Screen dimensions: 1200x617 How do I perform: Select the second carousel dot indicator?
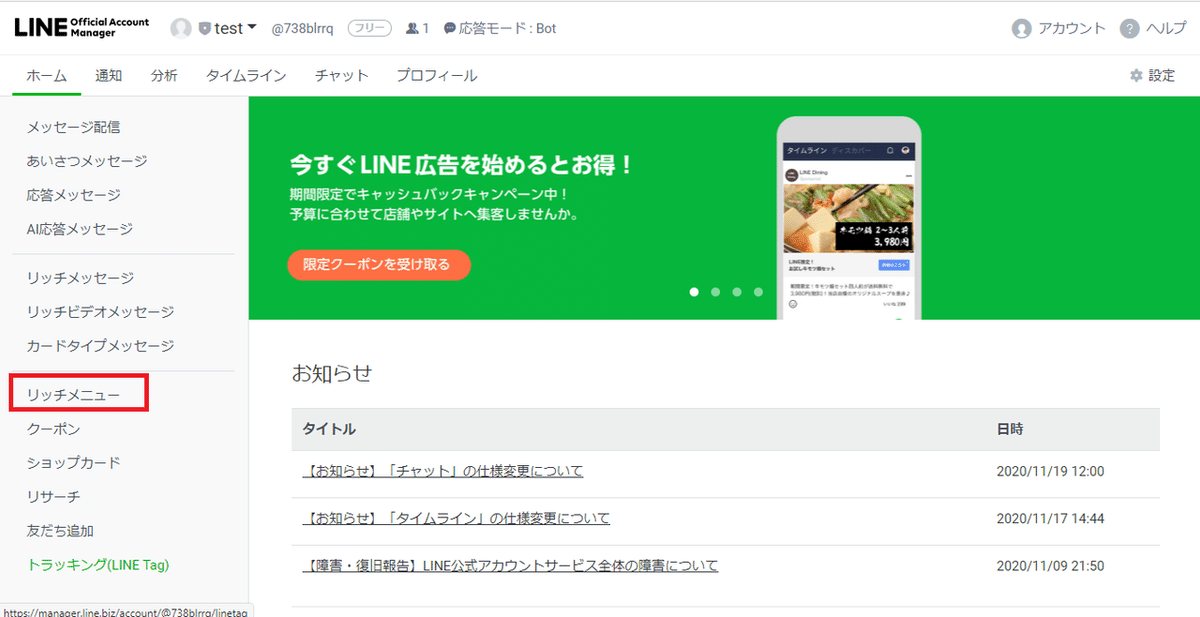[715, 292]
